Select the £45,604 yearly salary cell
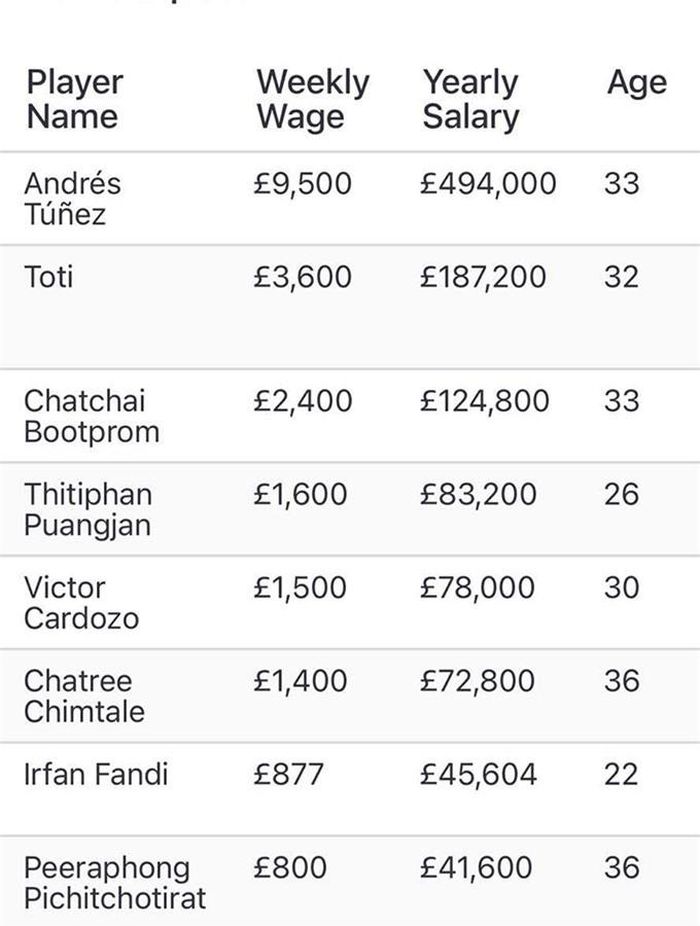The height and width of the screenshot is (926, 700). point(478,774)
